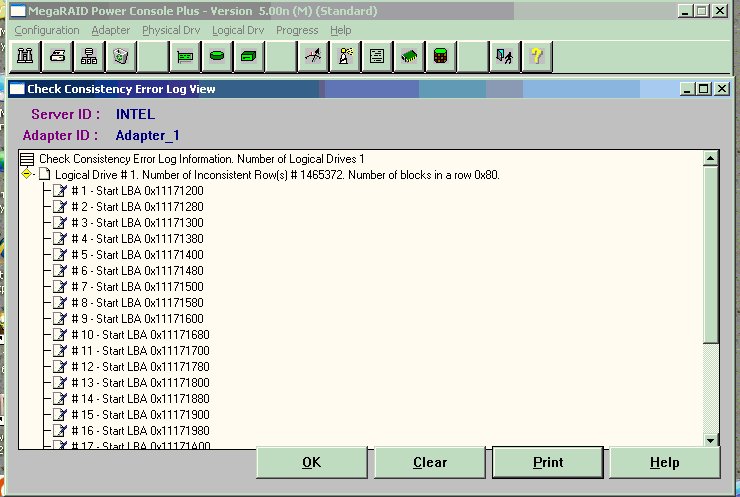Click the log list scrollbar up arrow
Screen dimensions: 740x497
pyautogui.click(x=711, y=158)
